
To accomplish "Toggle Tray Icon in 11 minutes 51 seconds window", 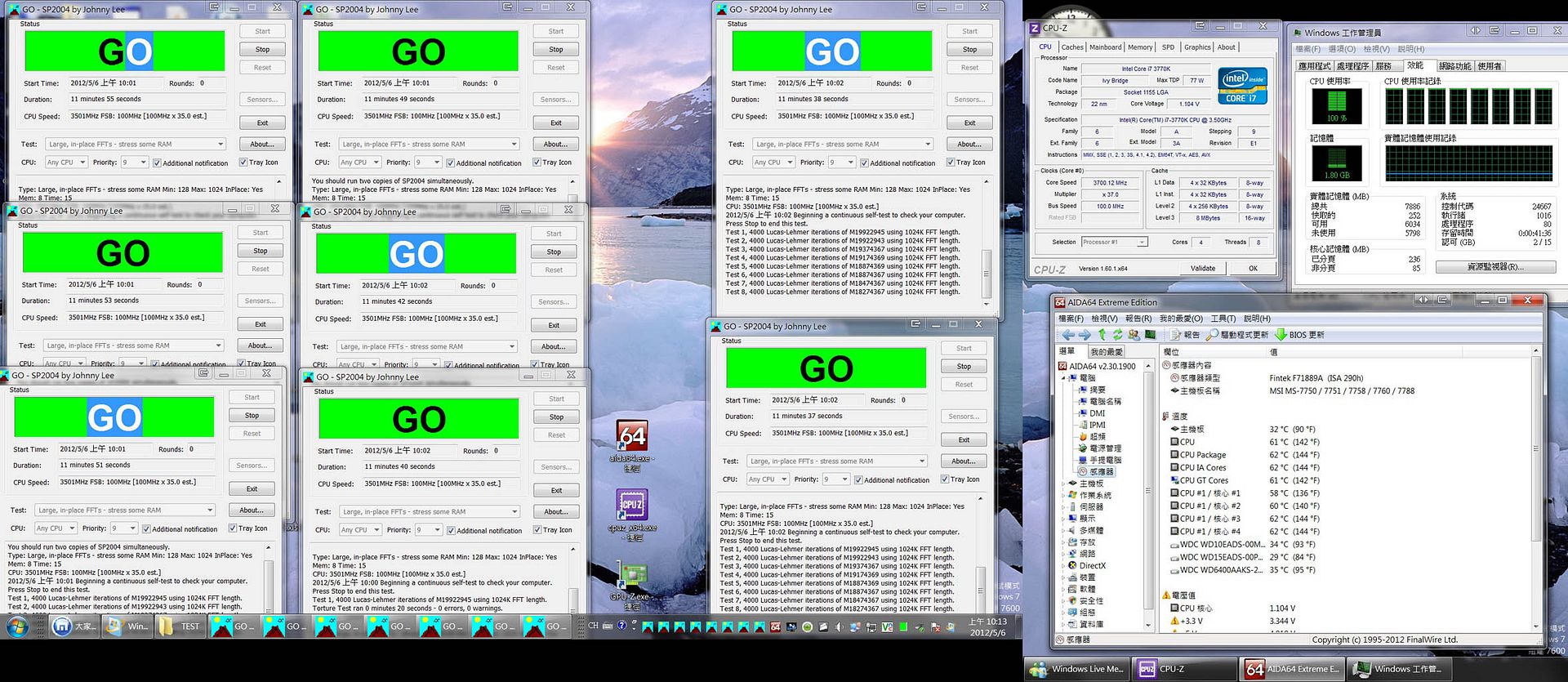I will [x=248, y=528].
